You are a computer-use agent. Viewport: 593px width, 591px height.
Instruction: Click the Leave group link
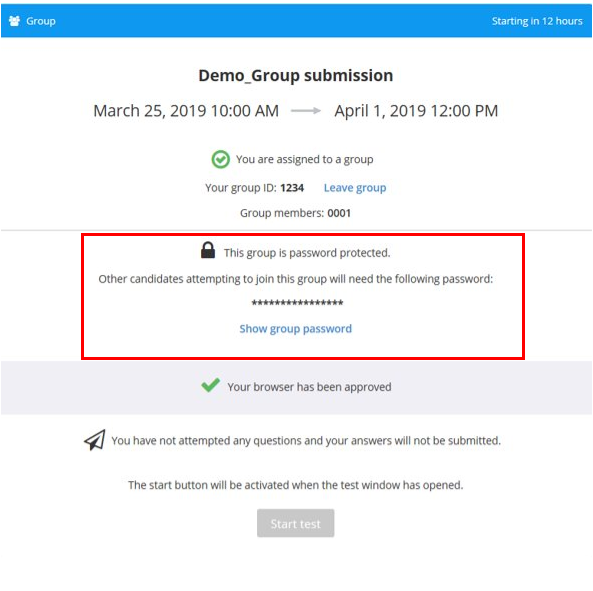pyautogui.click(x=355, y=188)
